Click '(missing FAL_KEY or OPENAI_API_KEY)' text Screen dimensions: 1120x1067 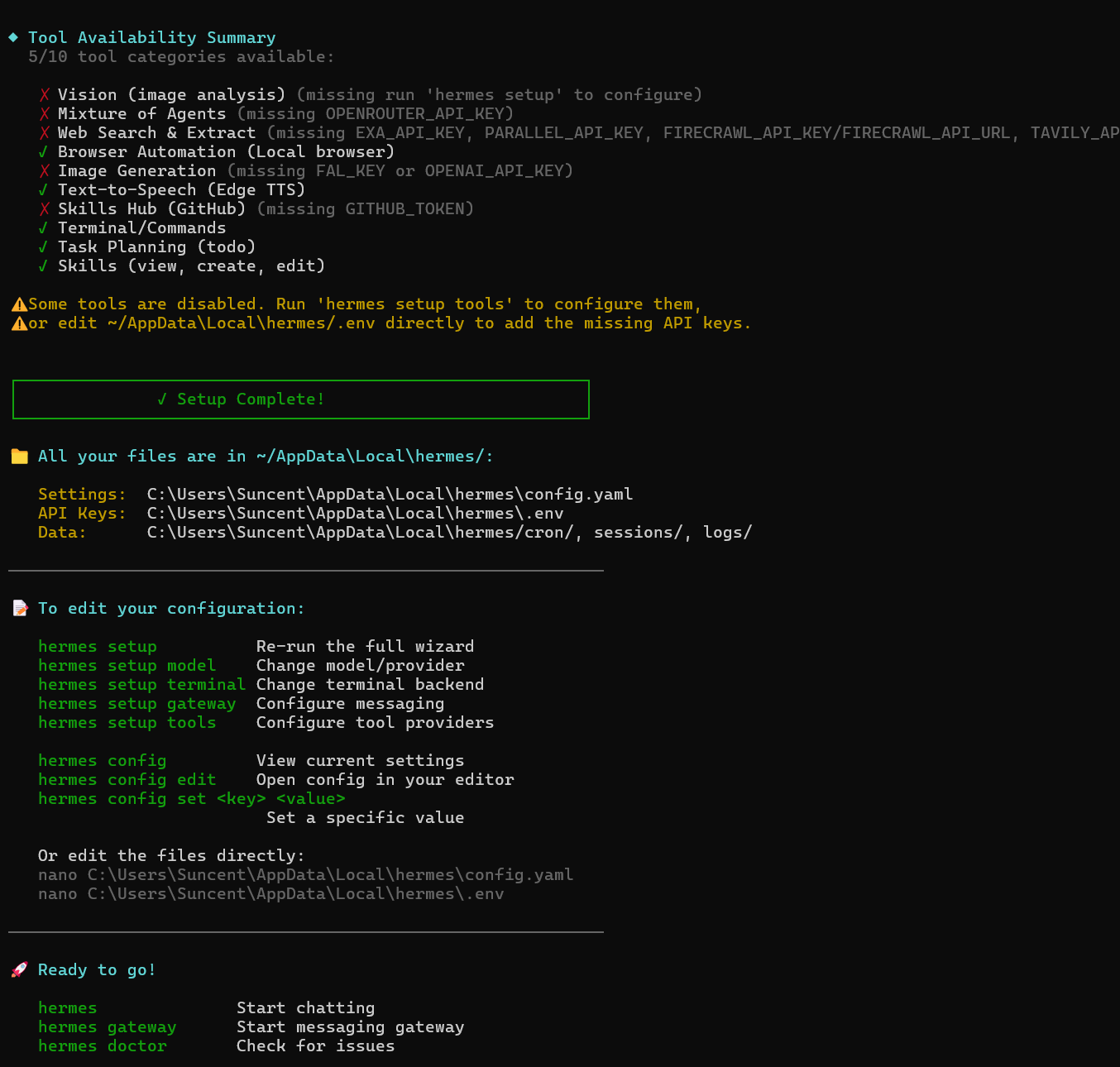click(400, 171)
